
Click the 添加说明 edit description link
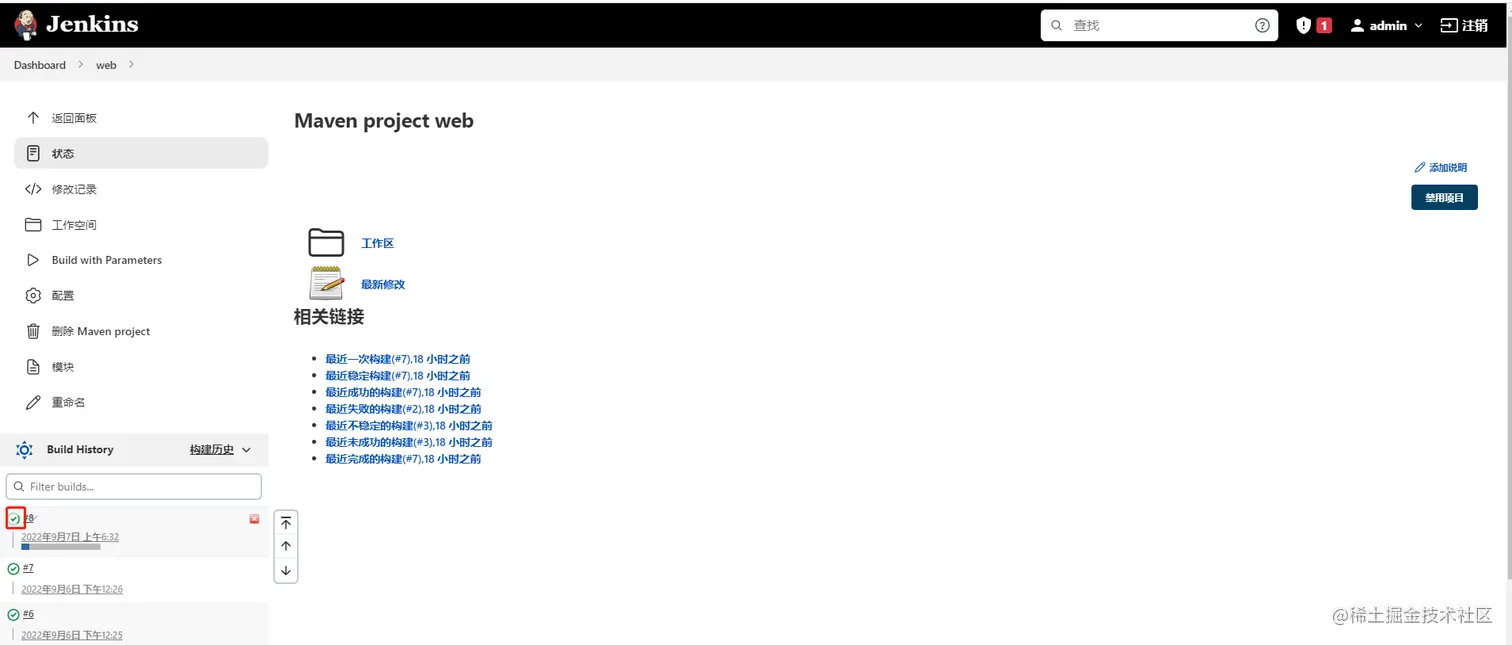click(1441, 168)
